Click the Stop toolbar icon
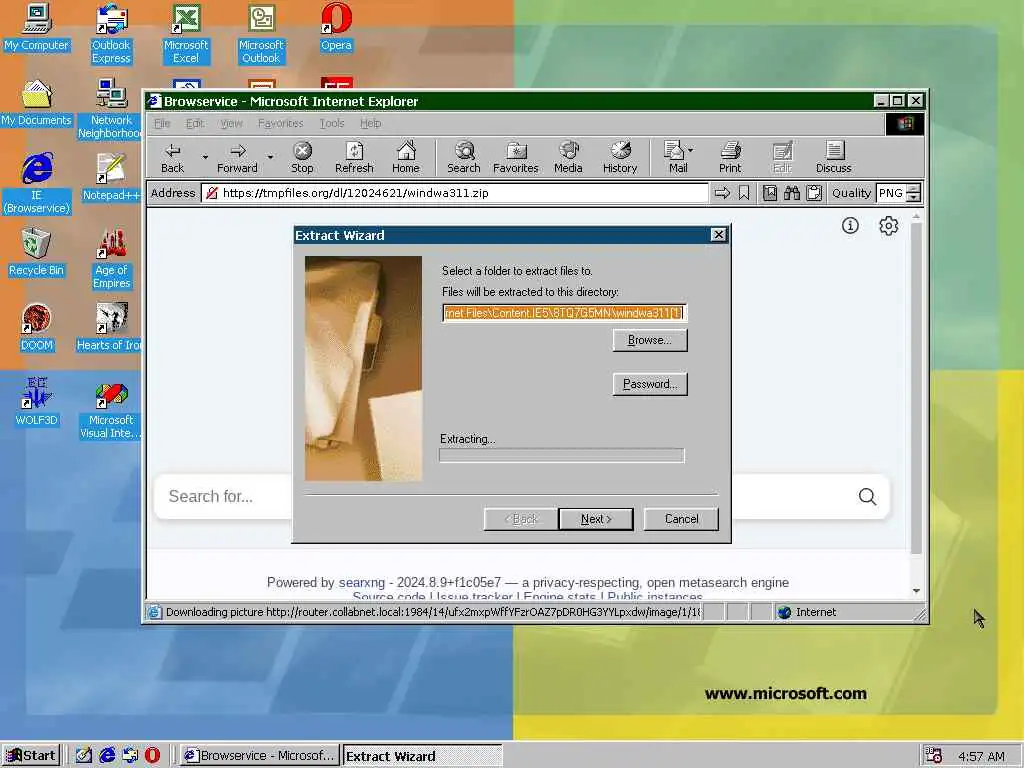Screen dimensions: 1024x768 click(x=302, y=158)
